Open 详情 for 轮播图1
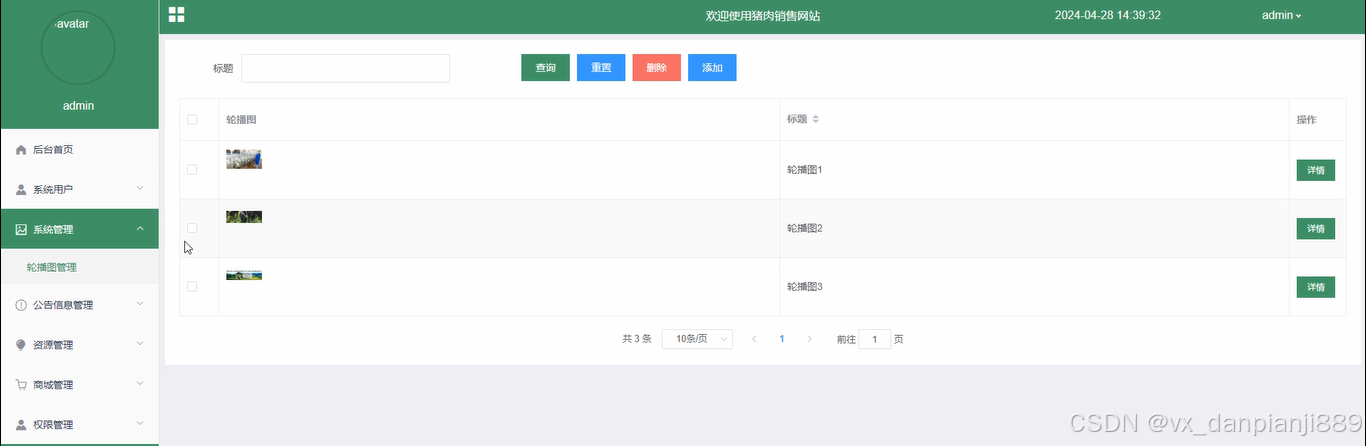Image resolution: width=1366 pixels, height=446 pixels. click(1315, 170)
